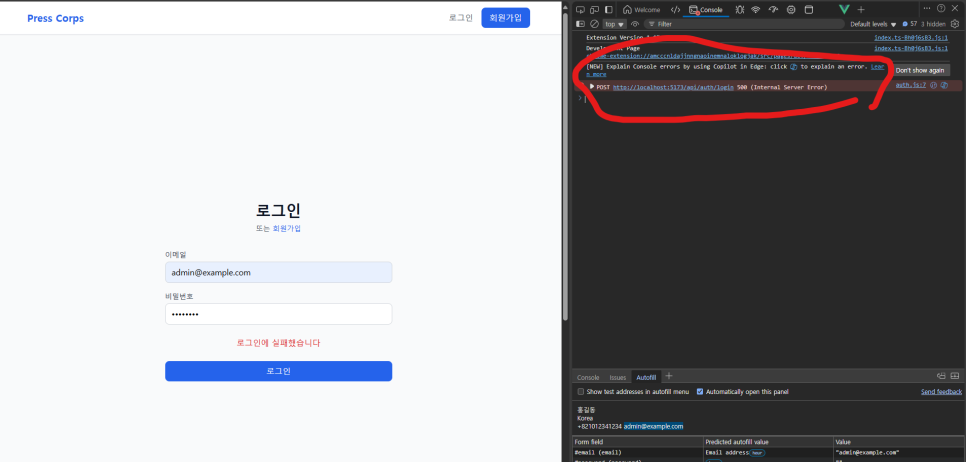Show the console sidebar icon
The height and width of the screenshot is (462, 966).
coord(580,24)
